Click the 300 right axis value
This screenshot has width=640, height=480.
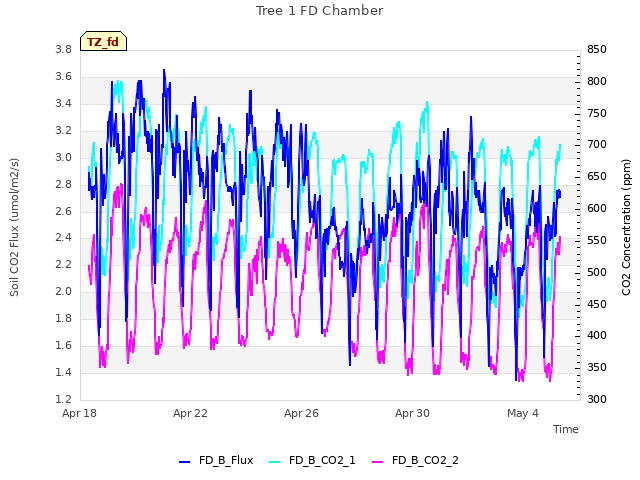point(597,399)
